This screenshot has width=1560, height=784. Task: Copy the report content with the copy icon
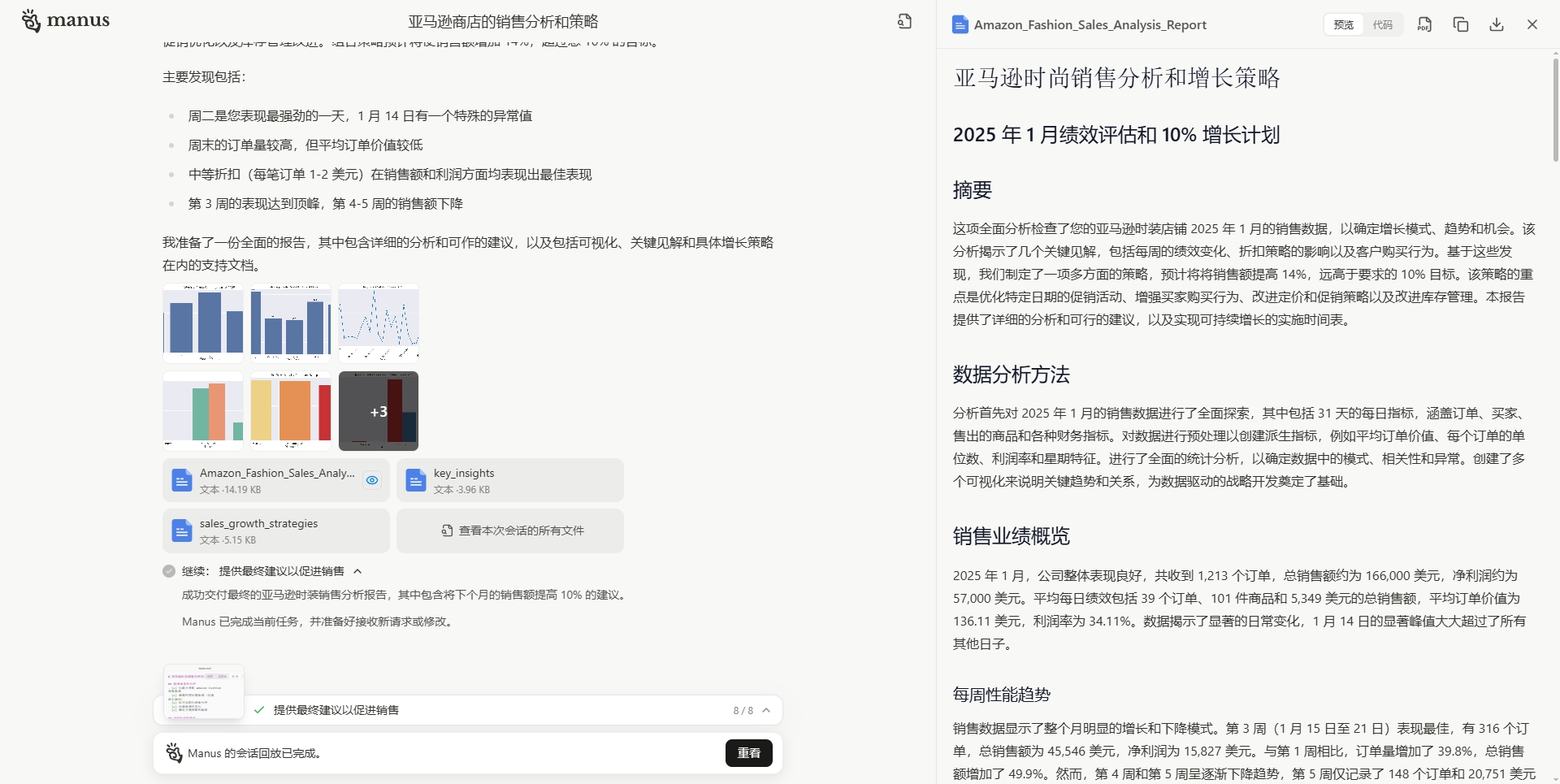tap(1461, 24)
